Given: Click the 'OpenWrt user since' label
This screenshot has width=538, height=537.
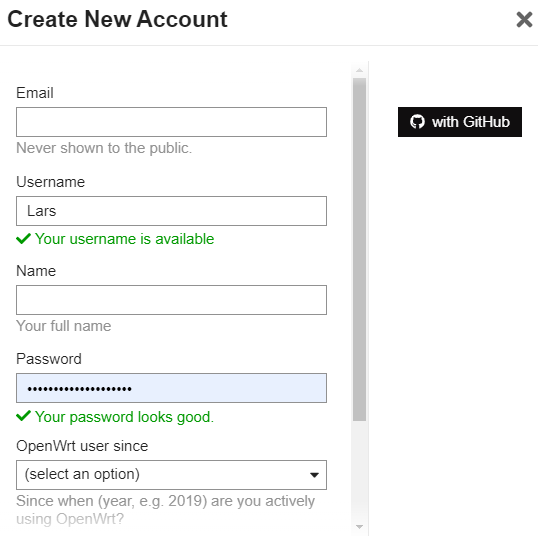Looking at the screenshot, I should 82,446.
